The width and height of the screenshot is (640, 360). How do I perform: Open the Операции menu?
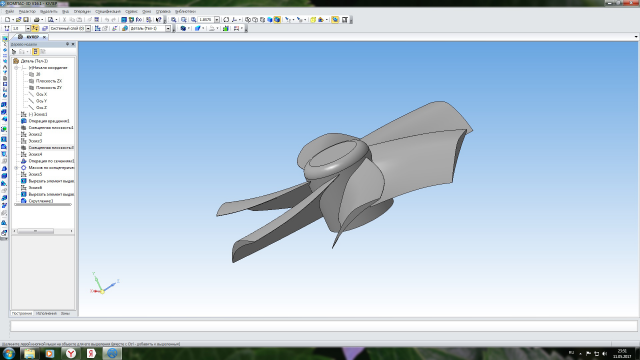point(82,11)
